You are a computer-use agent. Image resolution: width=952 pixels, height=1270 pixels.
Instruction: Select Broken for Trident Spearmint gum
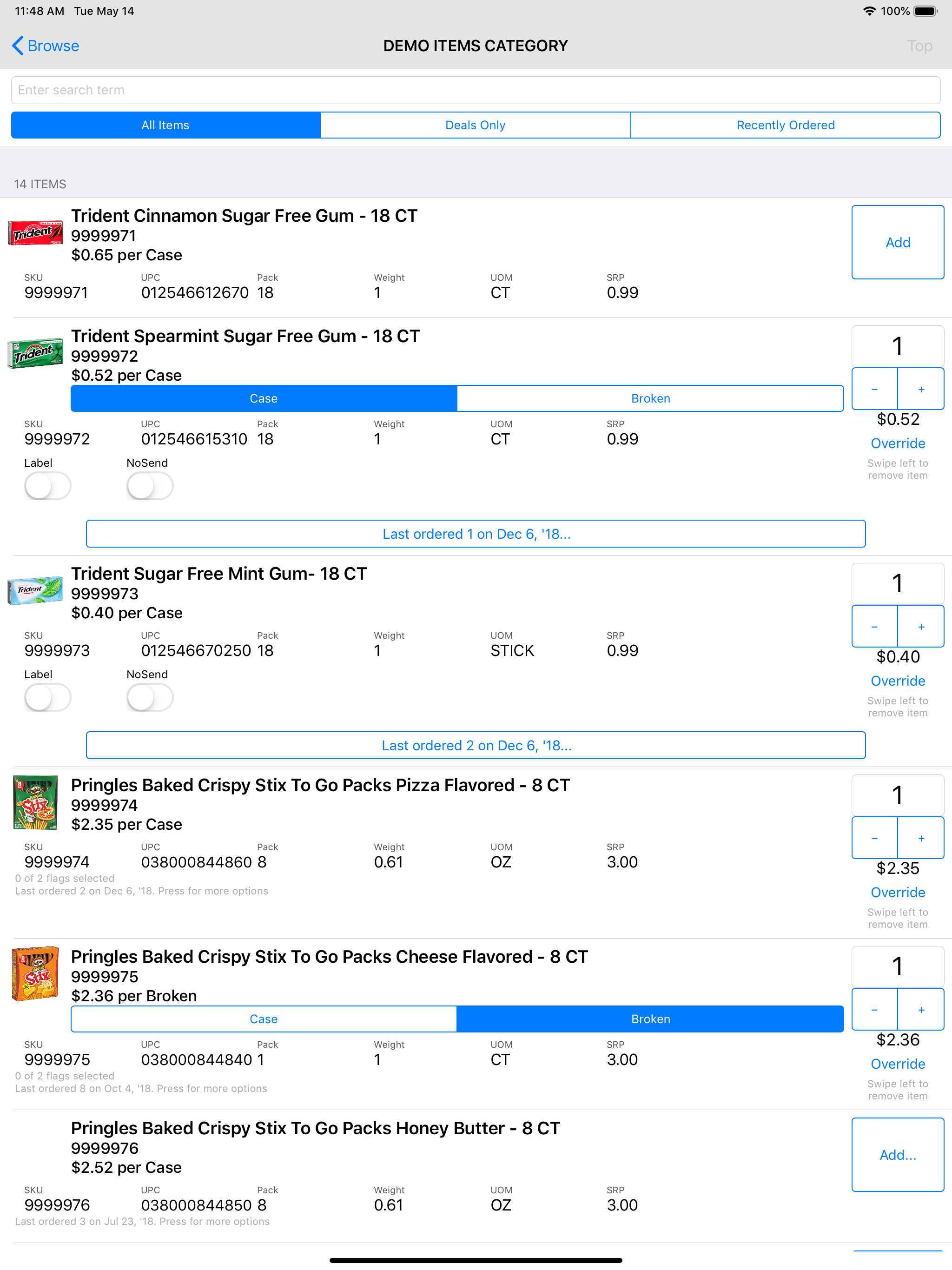pyautogui.click(x=650, y=398)
